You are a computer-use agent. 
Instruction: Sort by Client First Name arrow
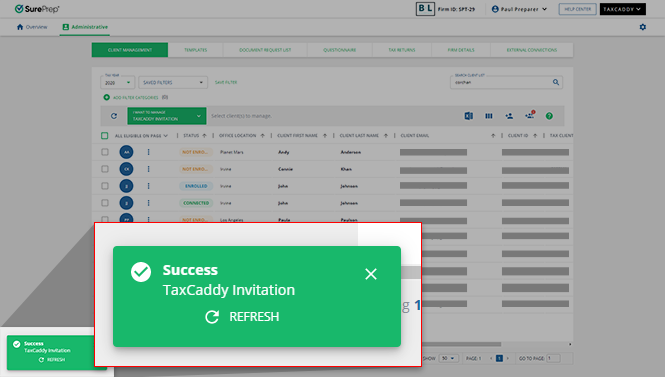[x=325, y=136]
